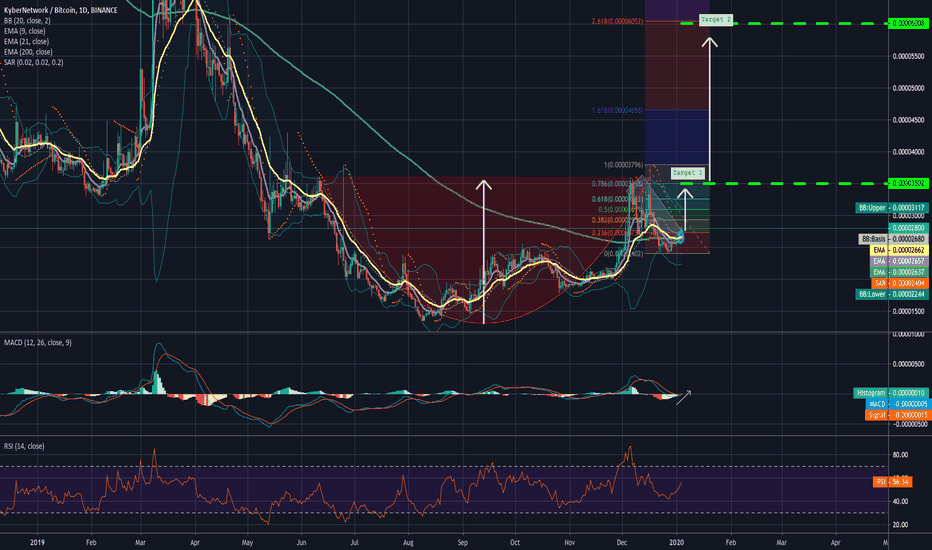Image resolution: width=932 pixels, height=550 pixels.
Task: Click the BB:Lower price label
Action: point(892,294)
